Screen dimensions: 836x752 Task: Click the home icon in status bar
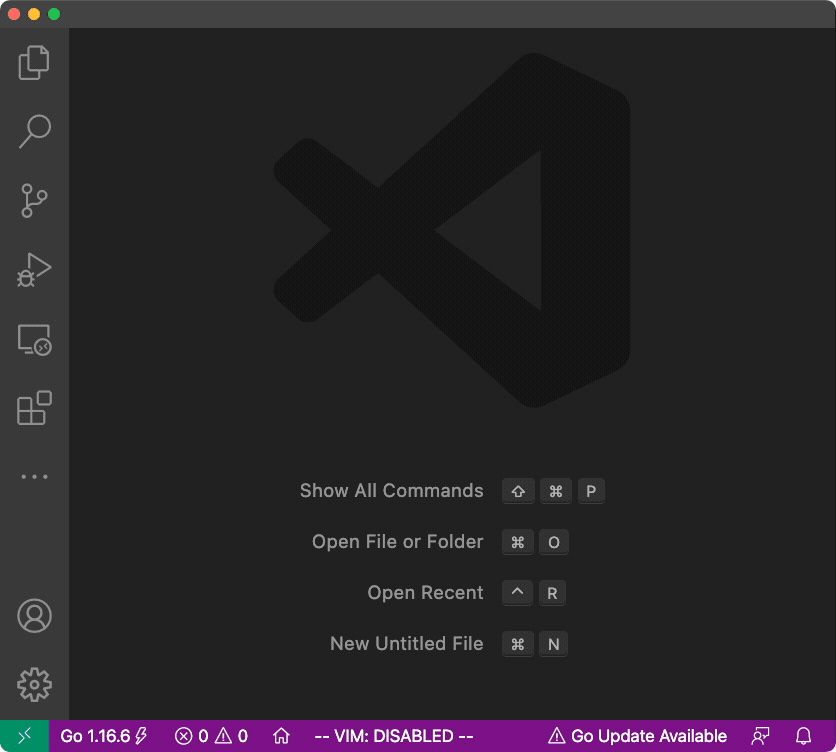pyautogui.click(x=281, y=736)
